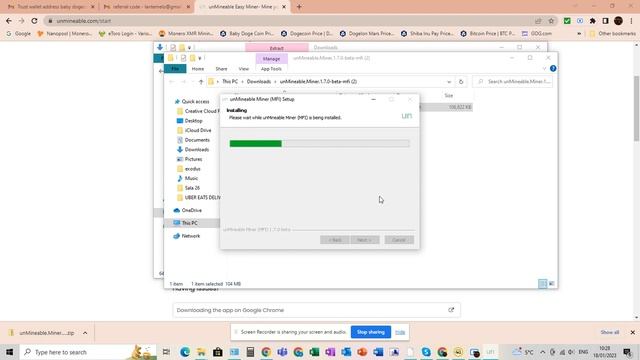
Task: Expand the address path history dropdown
Action: 449,82
